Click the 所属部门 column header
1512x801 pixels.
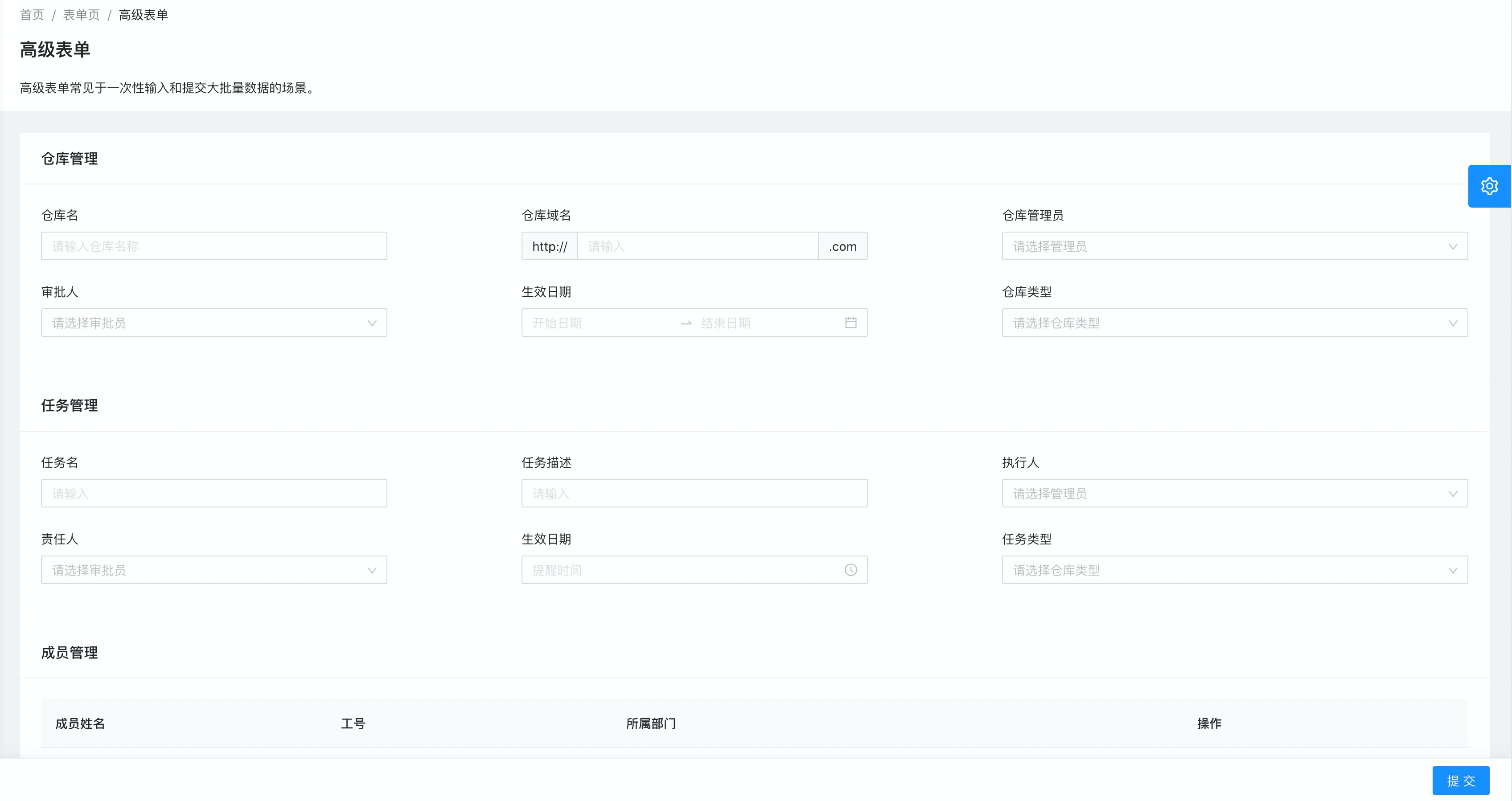point(650,723)
